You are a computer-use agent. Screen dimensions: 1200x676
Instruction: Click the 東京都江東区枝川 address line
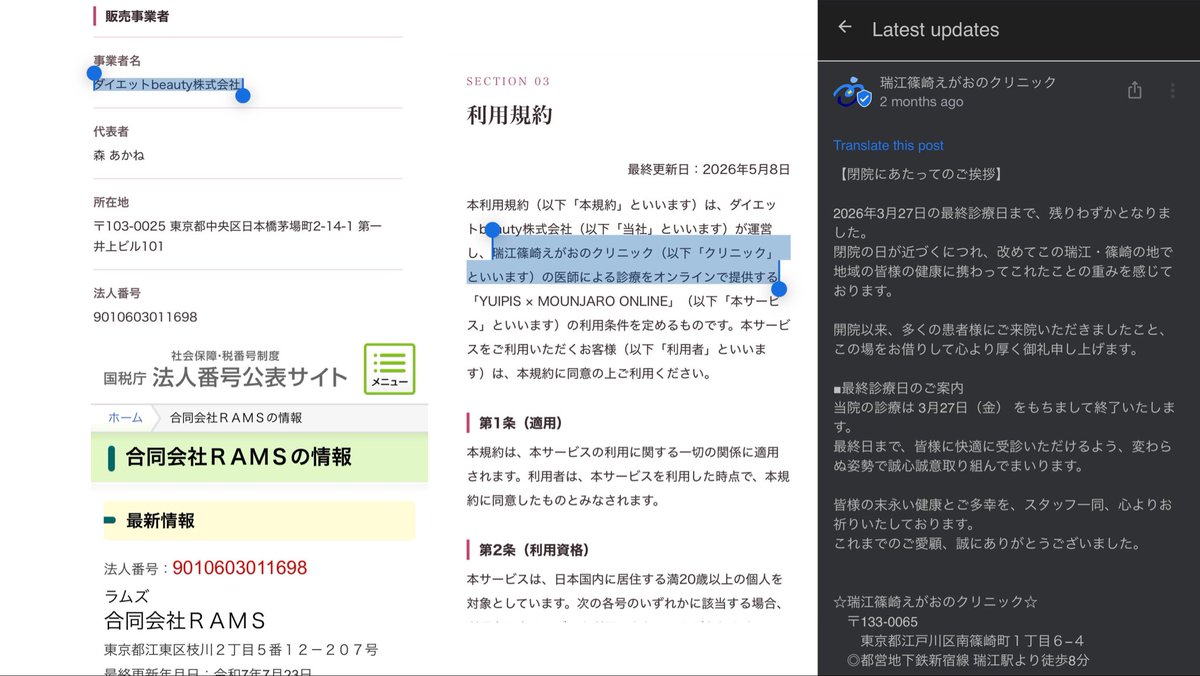tap(241, 650)
